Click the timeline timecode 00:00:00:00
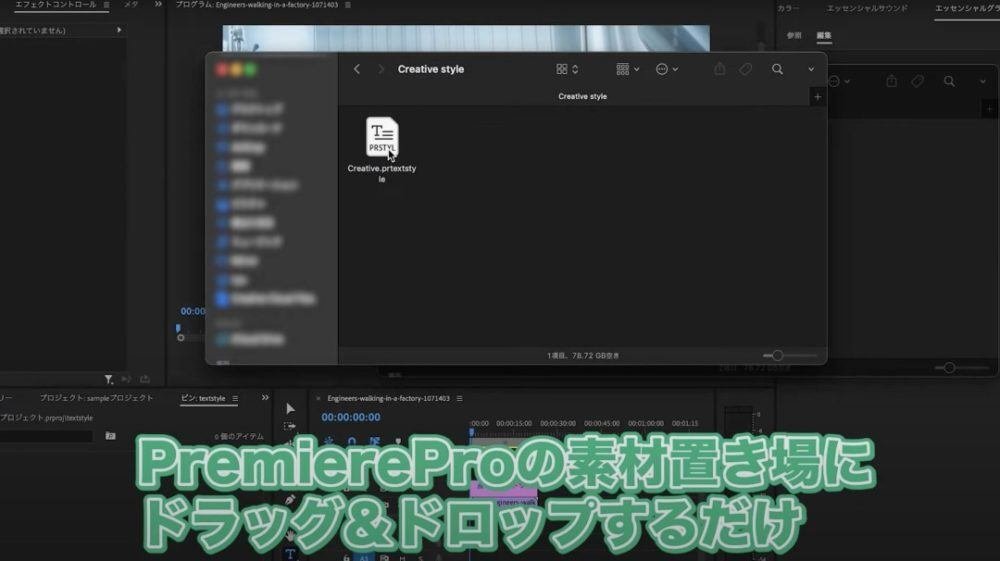This screenshot has height=561, width=1000. [x=351, y=417]
